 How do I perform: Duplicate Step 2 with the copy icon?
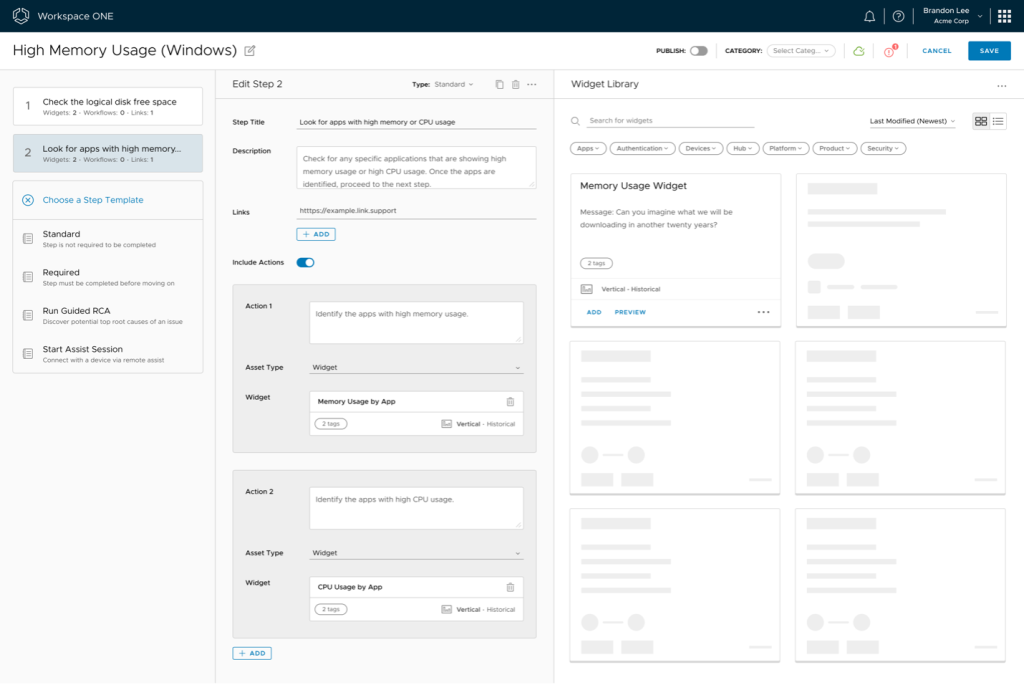coord(500,84)
